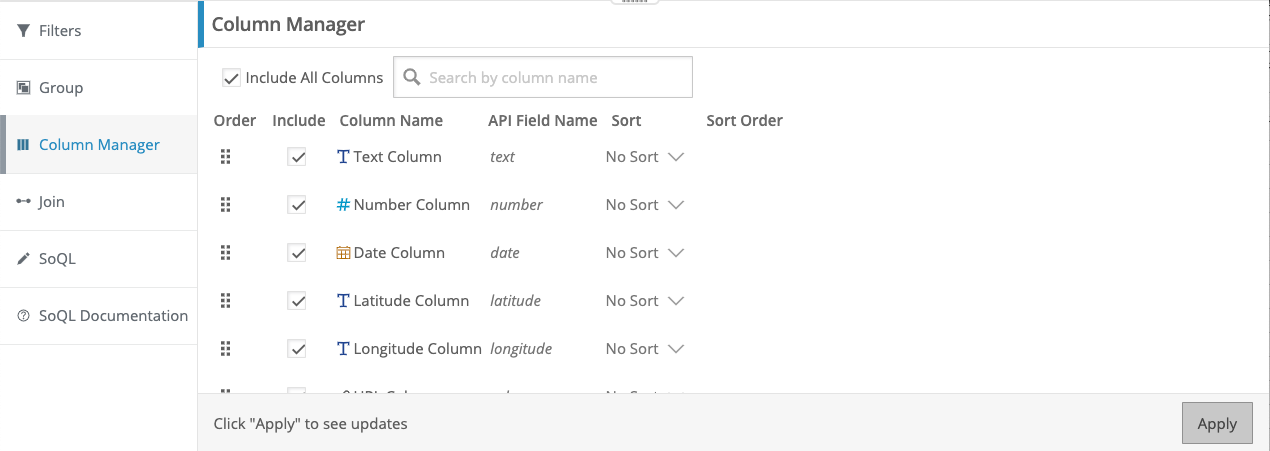Click the Search by column name field
This screenshot has width=1270, height=451.
543,77
